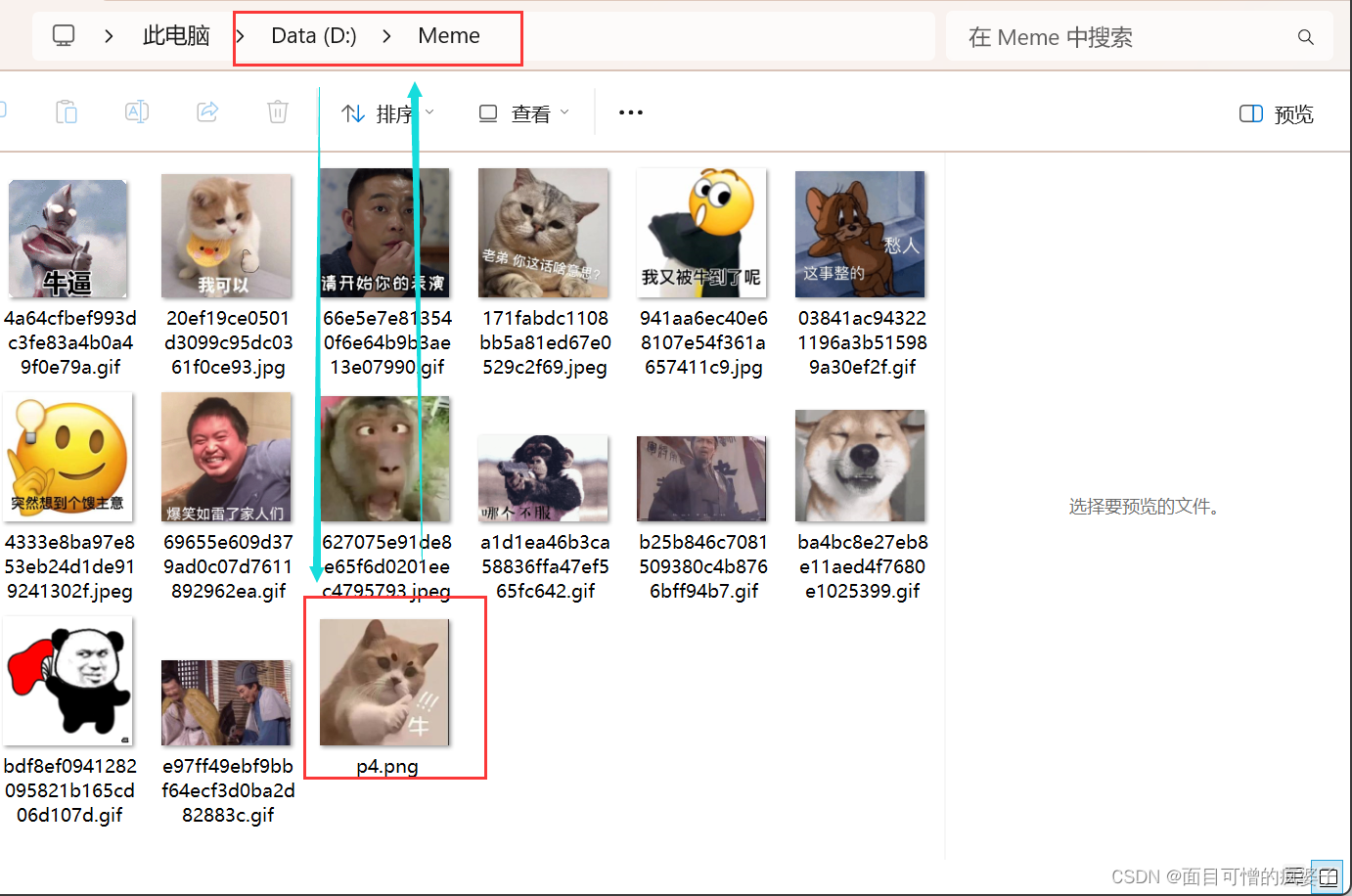Image resolution: width=1352 pixels, height=896 pixels.
Task: Select the p4.png cat thumbnail
Action: [384, 683]
